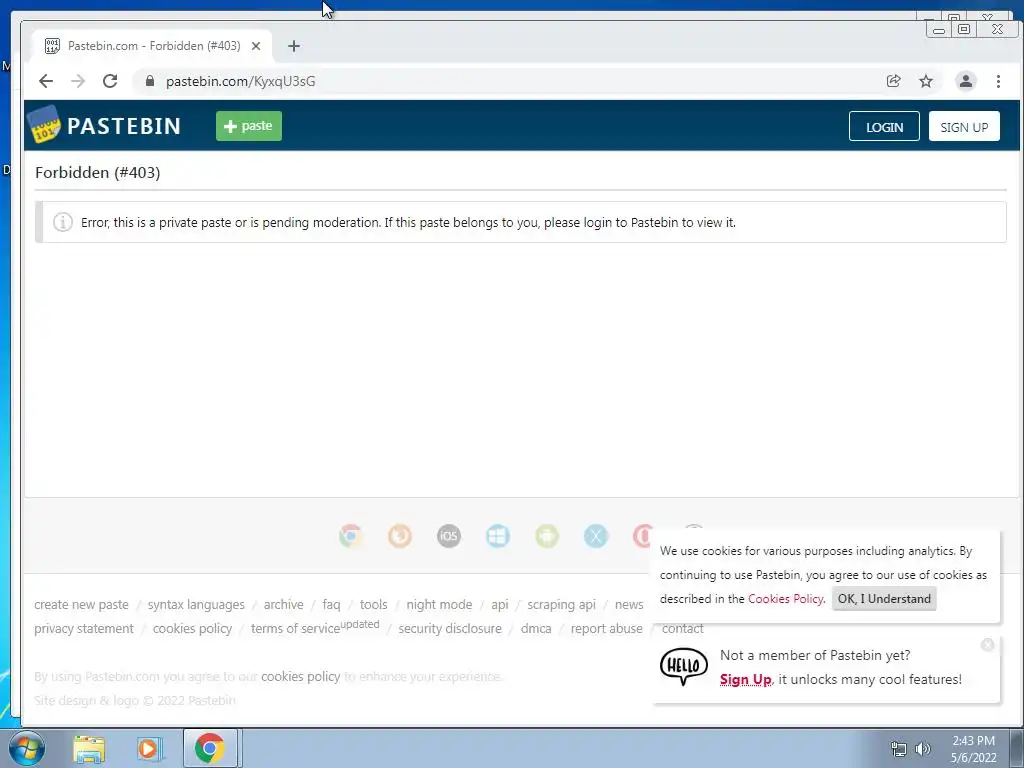Maximize the Chrome window

point(964,29)
